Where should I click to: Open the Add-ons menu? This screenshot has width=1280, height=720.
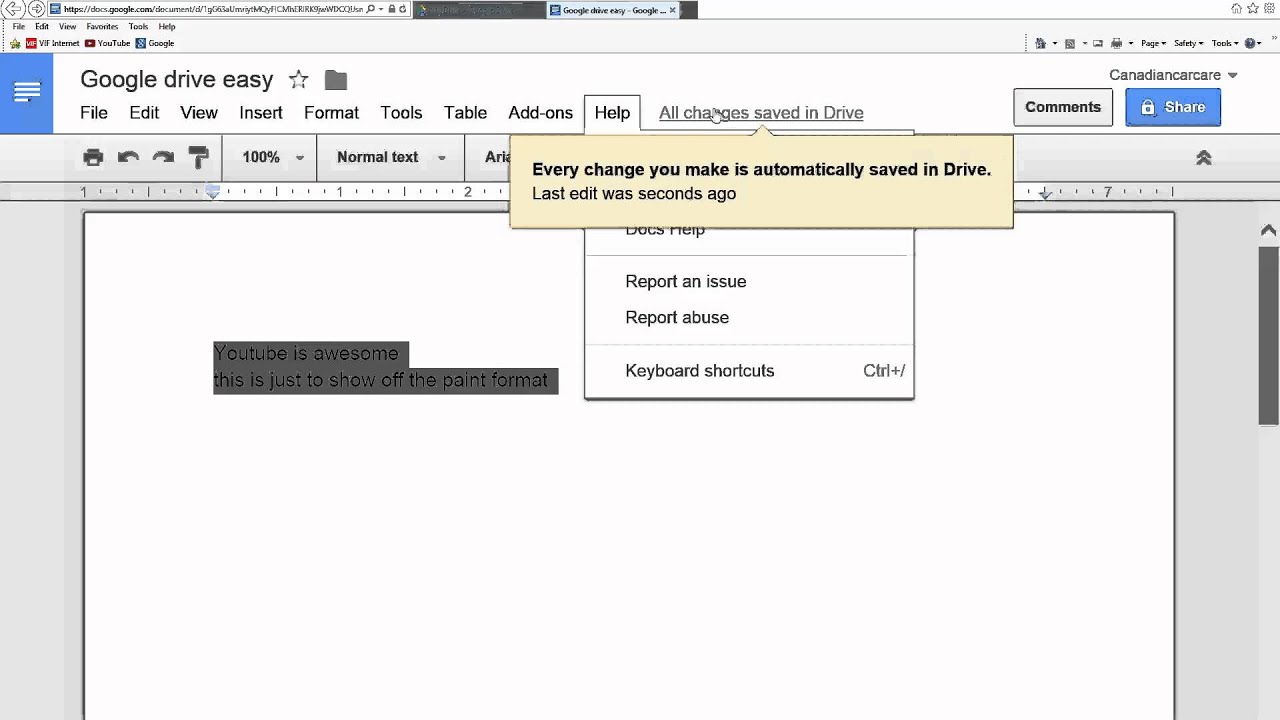tap(540, 113)
